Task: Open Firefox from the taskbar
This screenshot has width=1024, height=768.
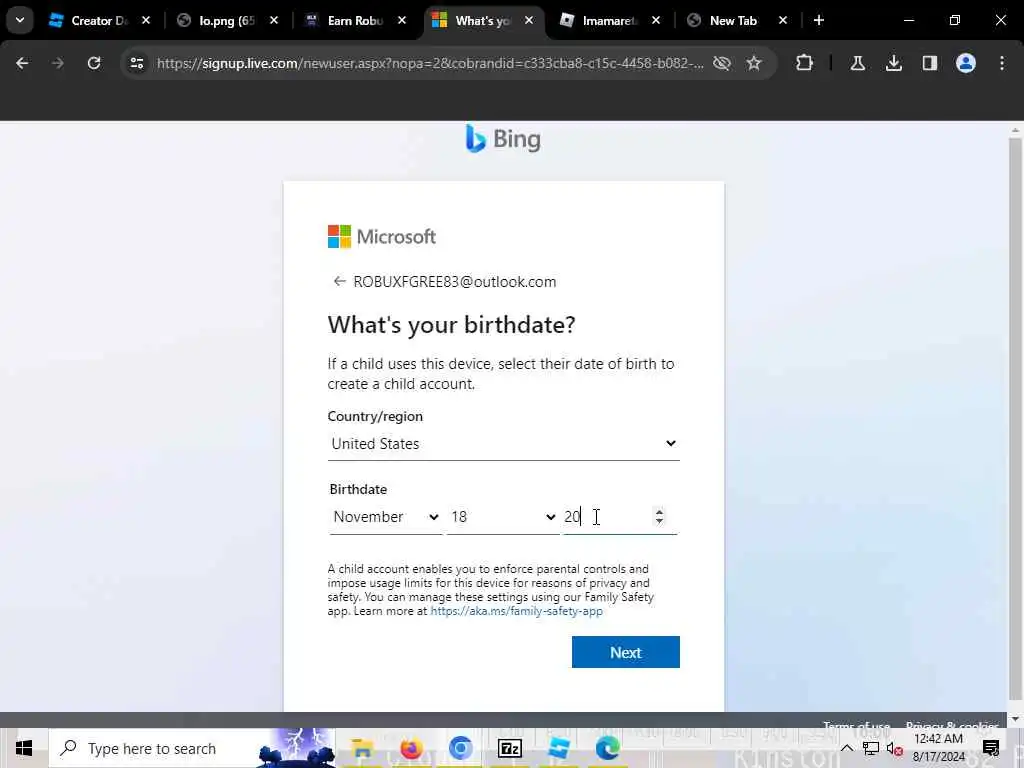Action: click(411, 748)
